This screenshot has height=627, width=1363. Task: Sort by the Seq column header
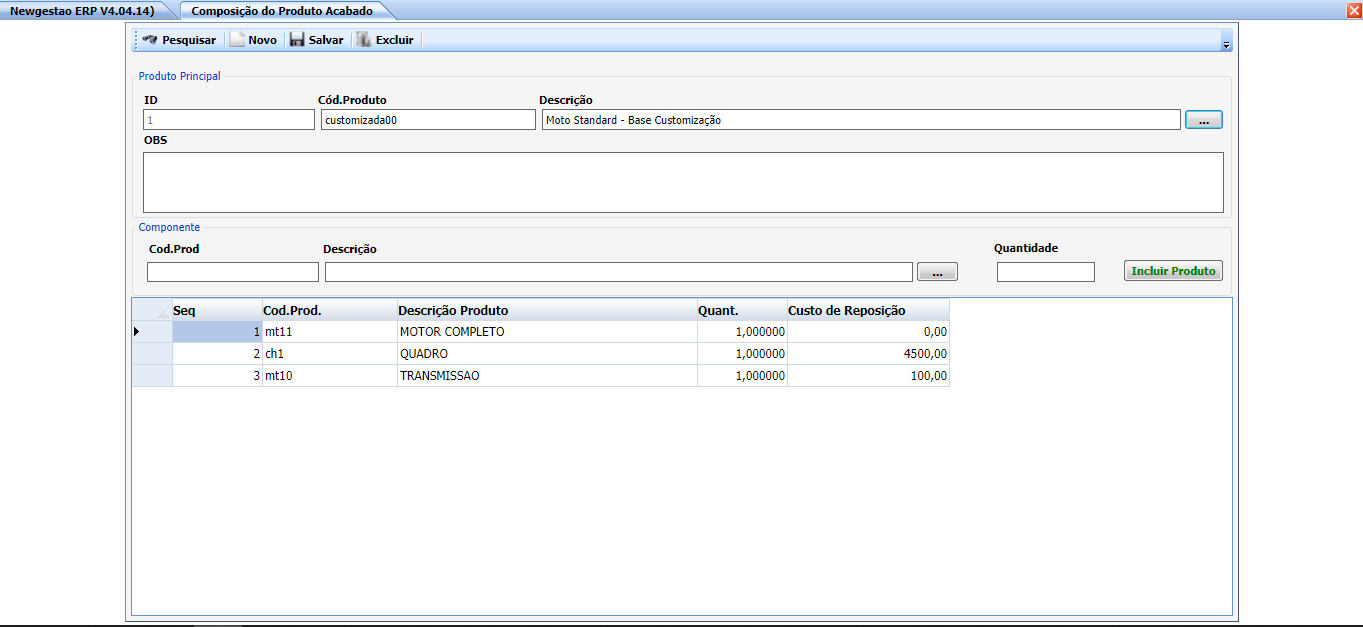tap(217, 310)
